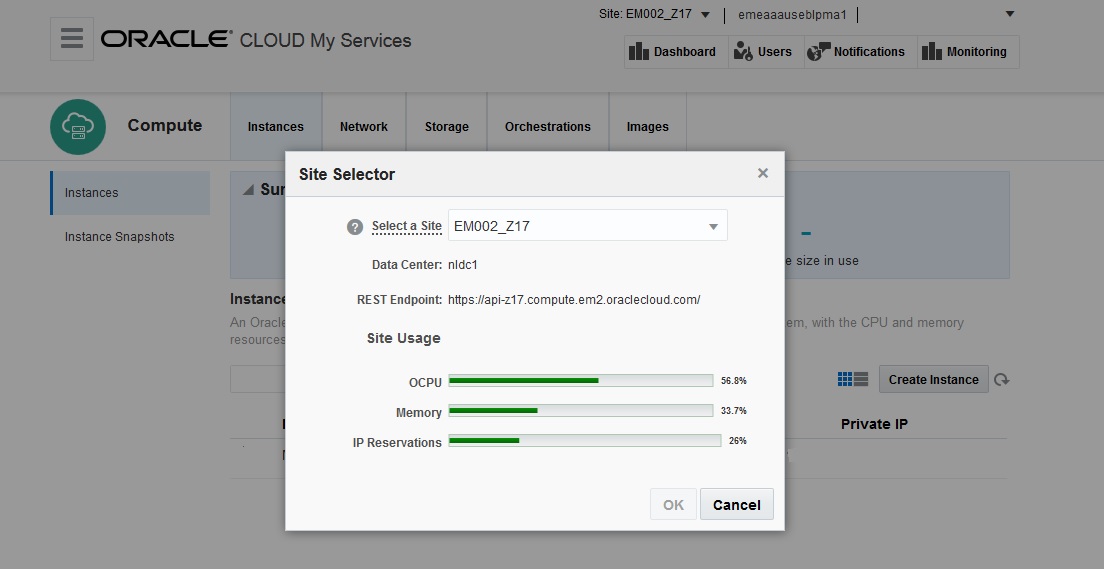The height and width of the screenshot is (569, 1104).
Task: Refresh the instances list
Action: pyautogui.click(x=1001, y=380)
